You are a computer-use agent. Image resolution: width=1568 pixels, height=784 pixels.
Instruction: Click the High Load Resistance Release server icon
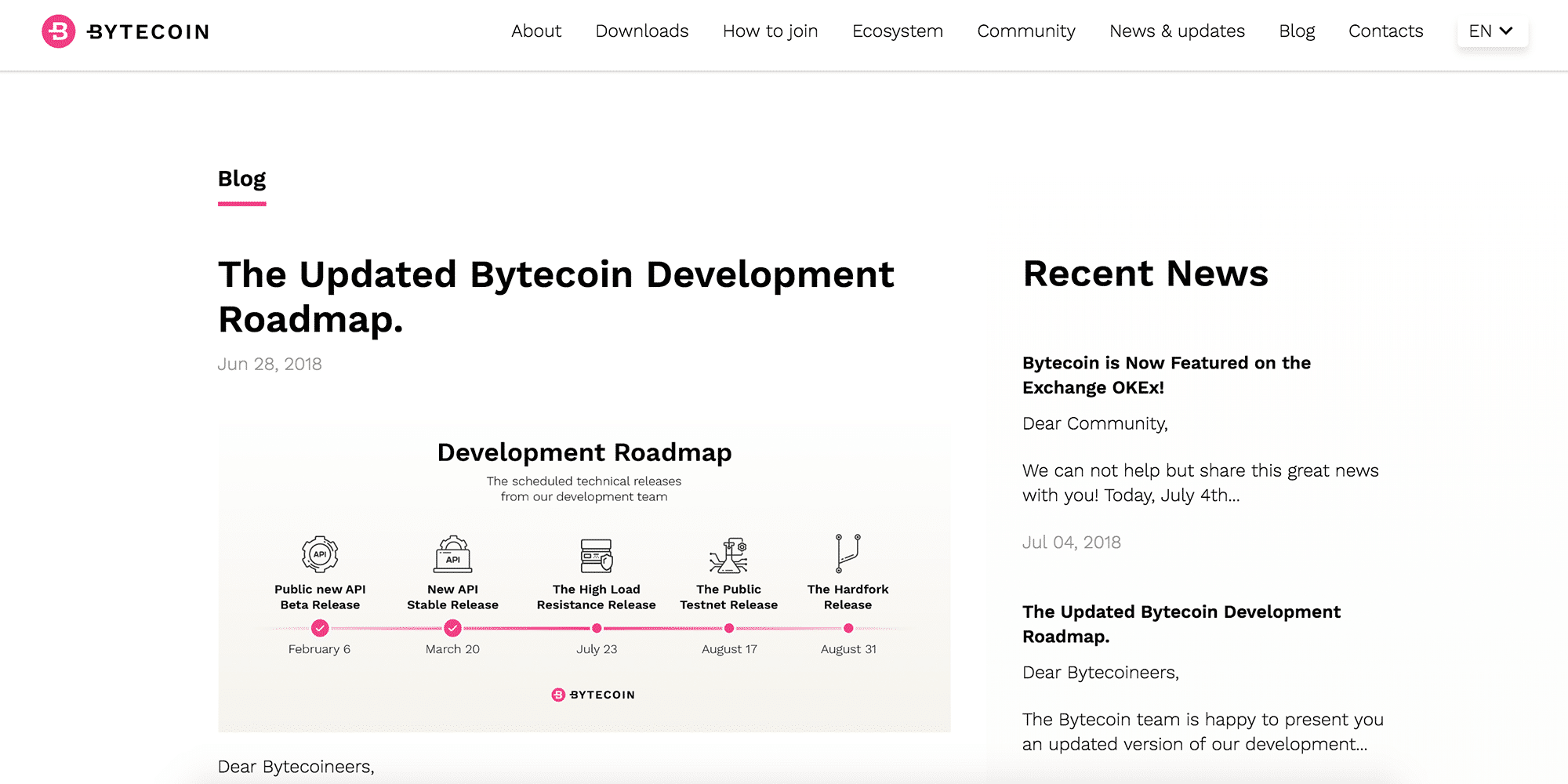click(x=597, y=555)
